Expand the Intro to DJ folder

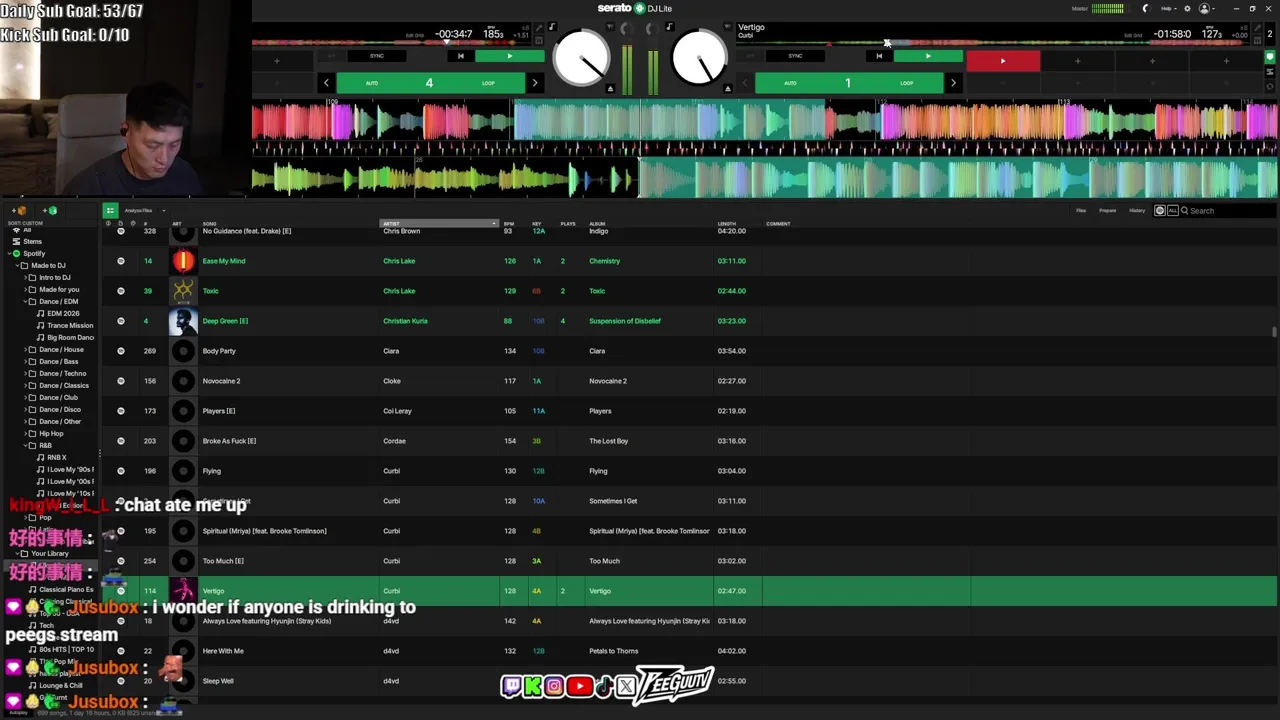(25, 277)
